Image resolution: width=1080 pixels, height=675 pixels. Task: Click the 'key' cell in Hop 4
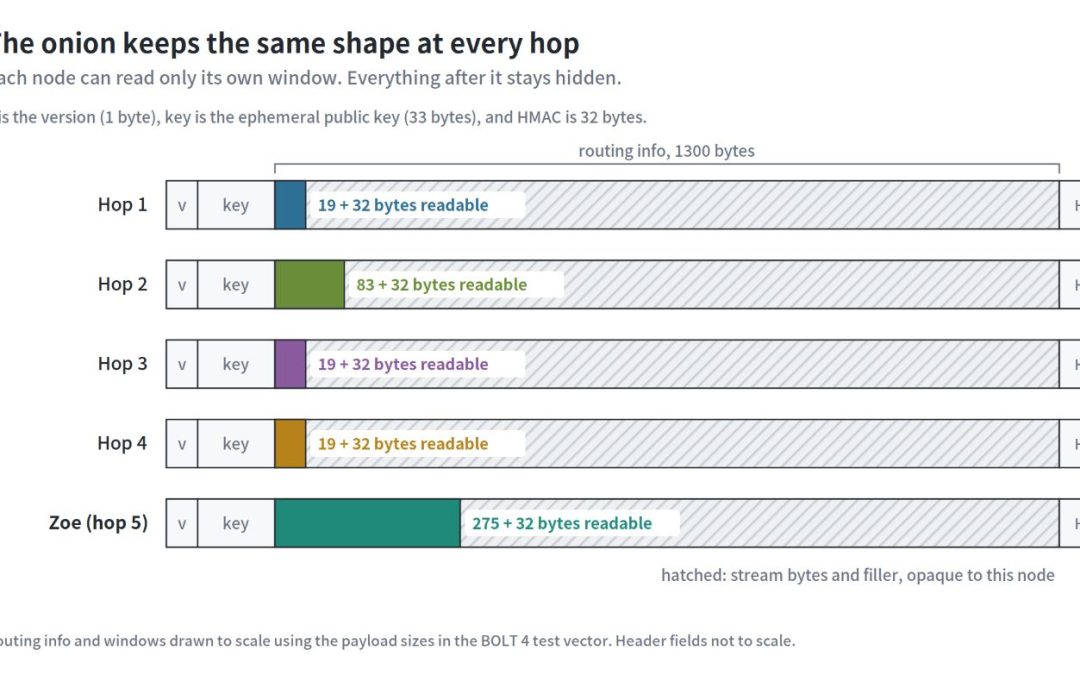click(236, 444)
